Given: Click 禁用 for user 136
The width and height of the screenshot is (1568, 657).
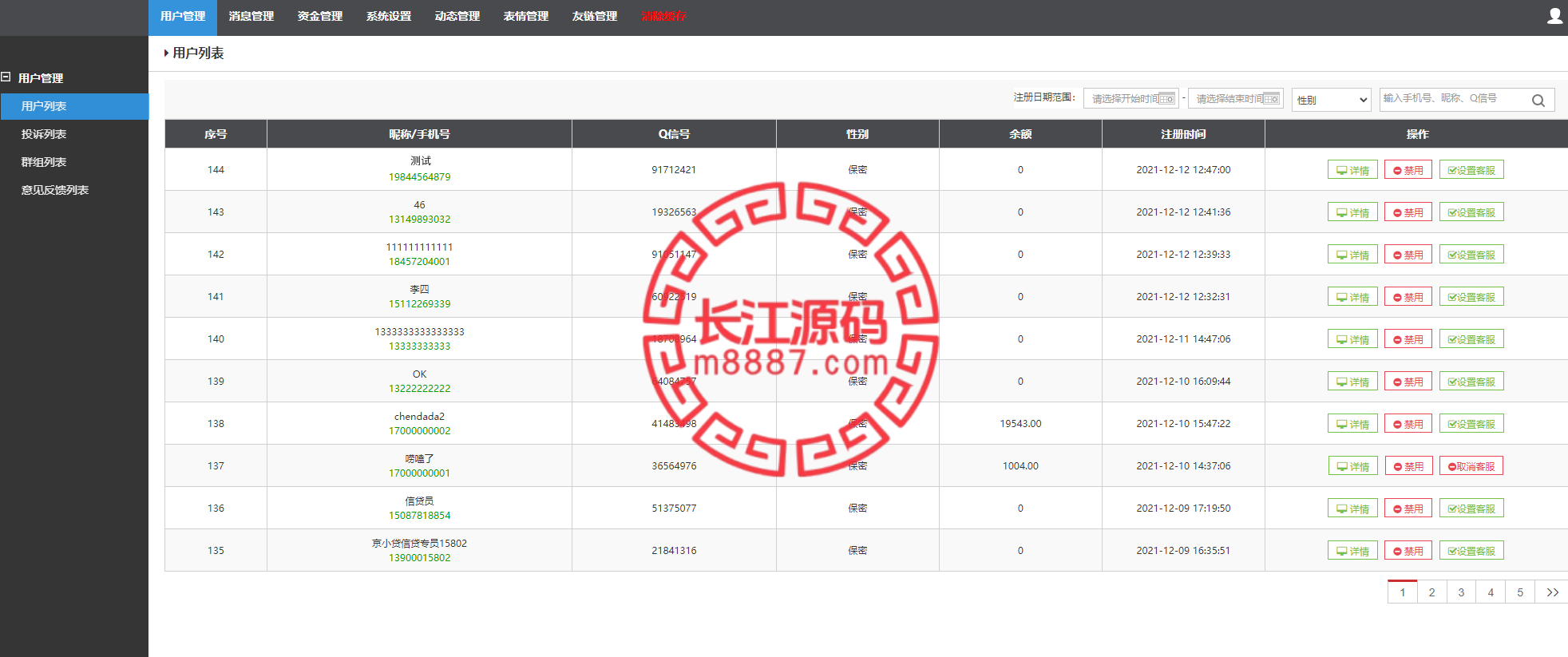Looking at the screenshot, I should 1408,509.
